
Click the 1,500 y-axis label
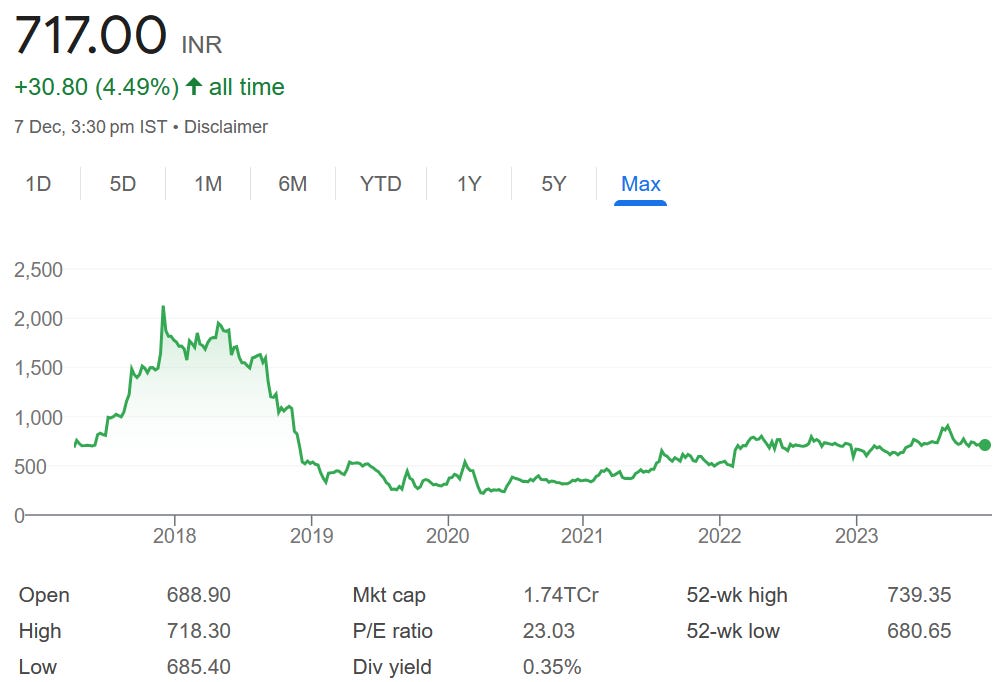pos(38,368)
